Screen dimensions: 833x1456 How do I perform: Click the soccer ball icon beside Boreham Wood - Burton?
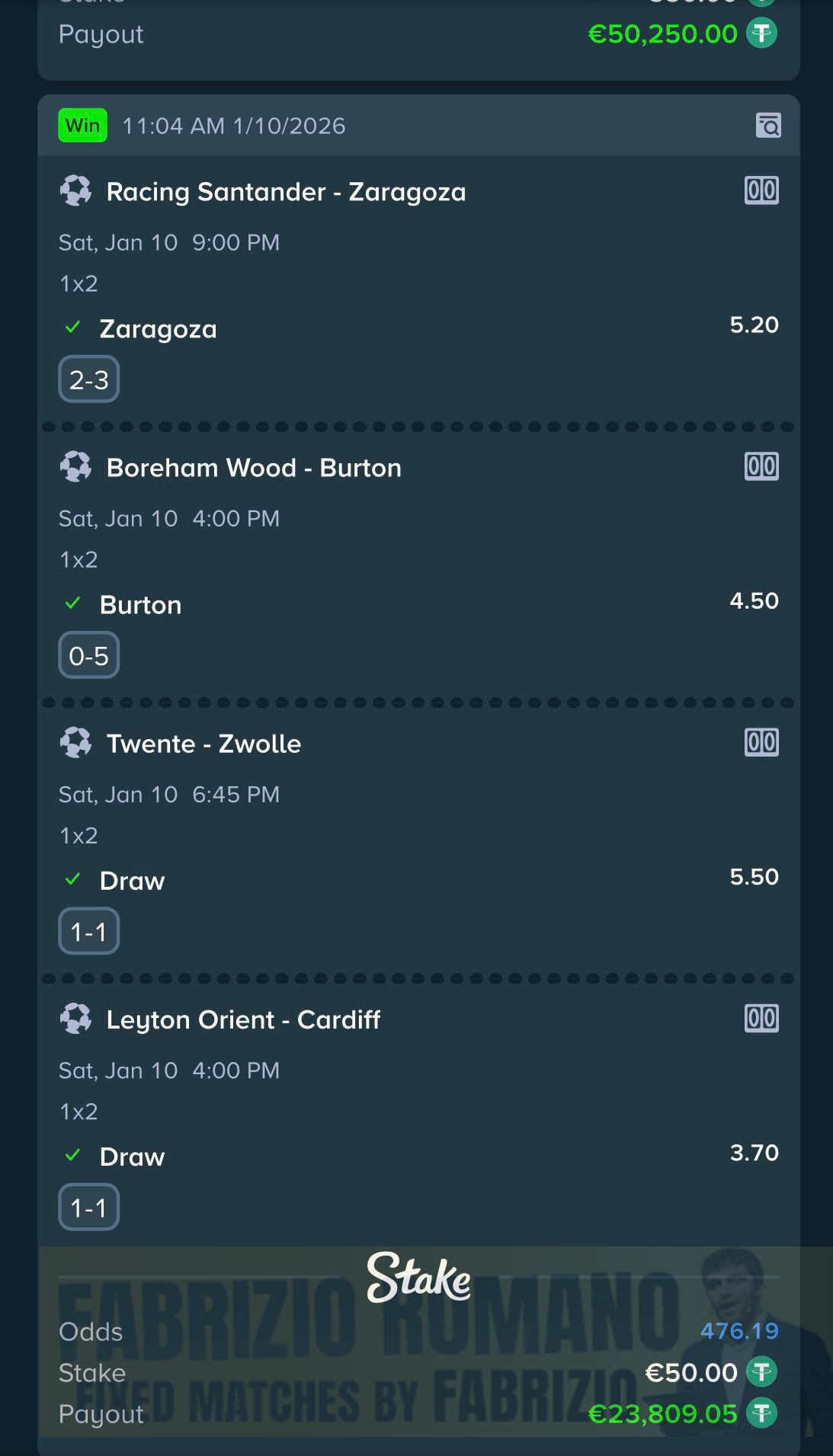76,467
